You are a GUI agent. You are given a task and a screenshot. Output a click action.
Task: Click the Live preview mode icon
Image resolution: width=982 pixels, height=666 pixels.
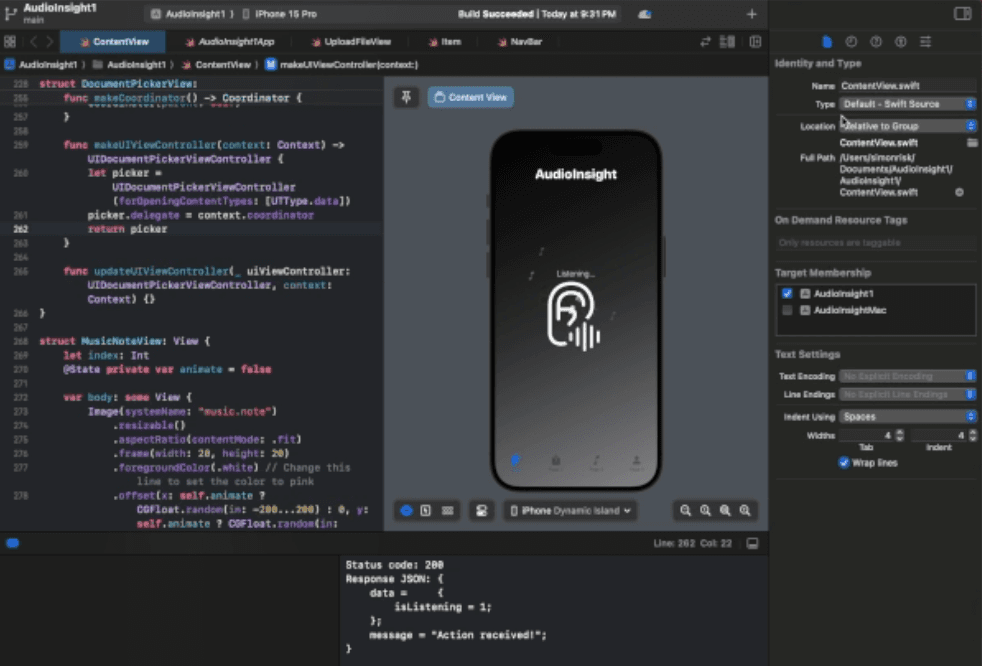407,510
